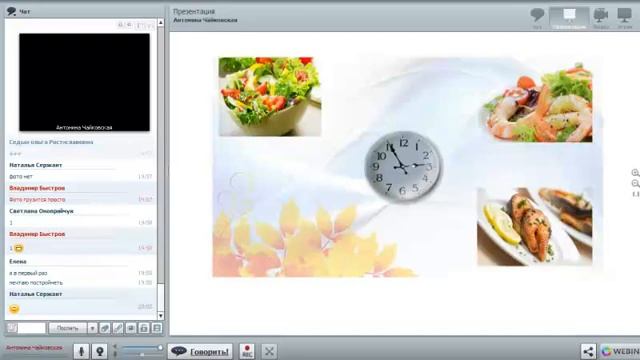The width and height of the screenshot is (640, 360).
Task: Click the clock image on the slide
Action: (403, 166)
